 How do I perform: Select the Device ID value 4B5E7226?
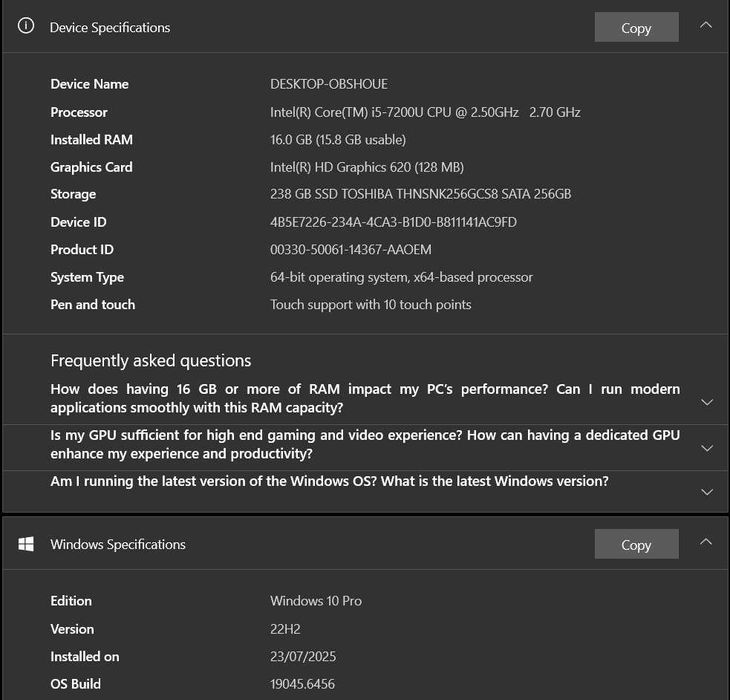393,222
